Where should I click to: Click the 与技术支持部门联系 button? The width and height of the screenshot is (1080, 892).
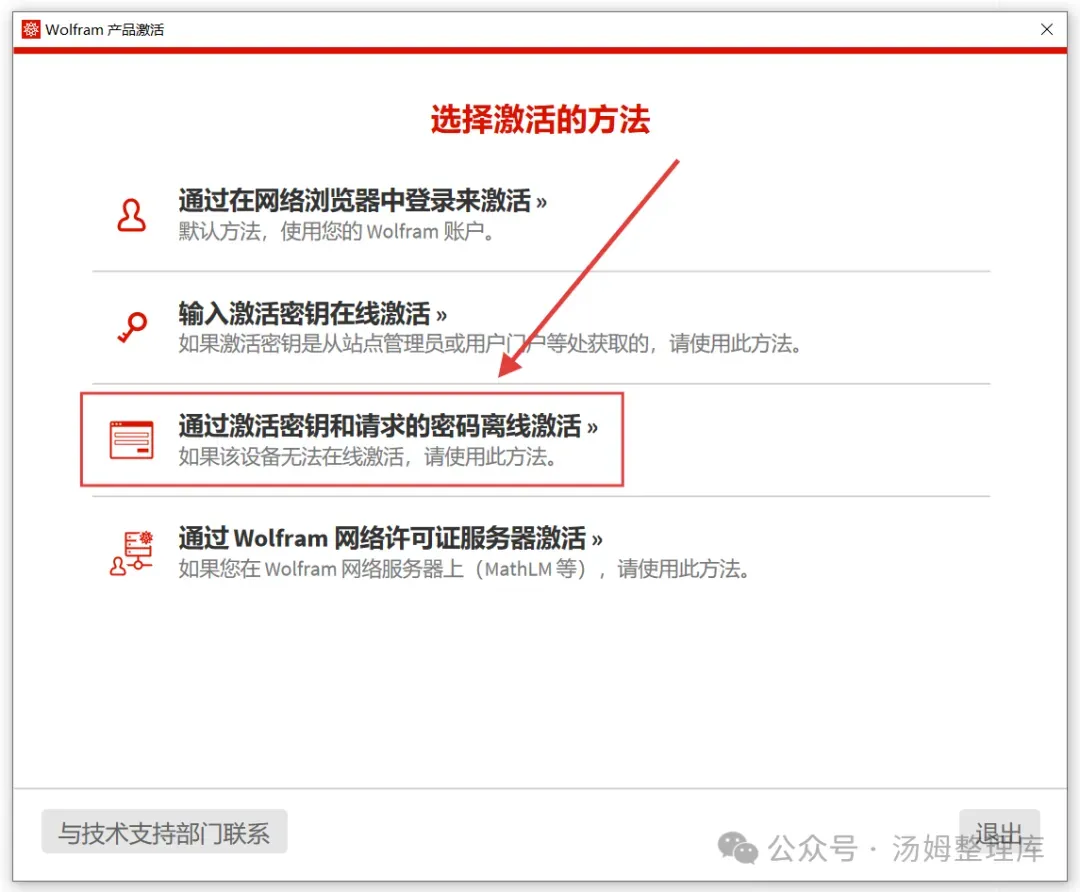tap(164, 832)
